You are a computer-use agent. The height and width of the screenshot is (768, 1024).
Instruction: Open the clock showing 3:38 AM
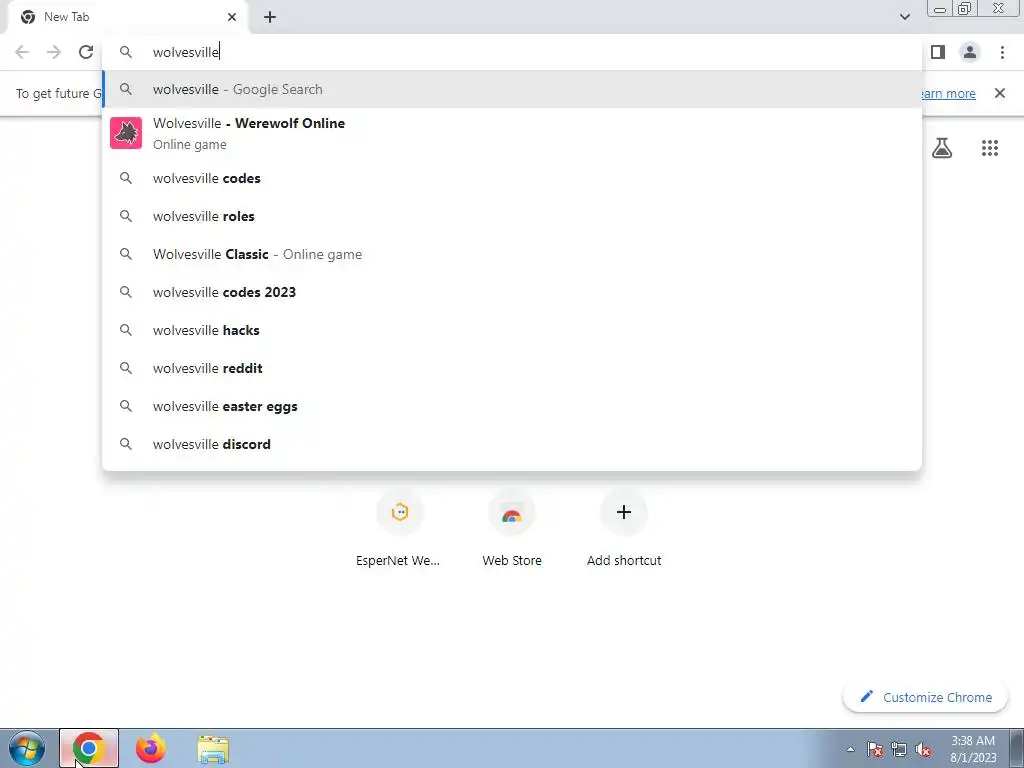coord(973,749)
